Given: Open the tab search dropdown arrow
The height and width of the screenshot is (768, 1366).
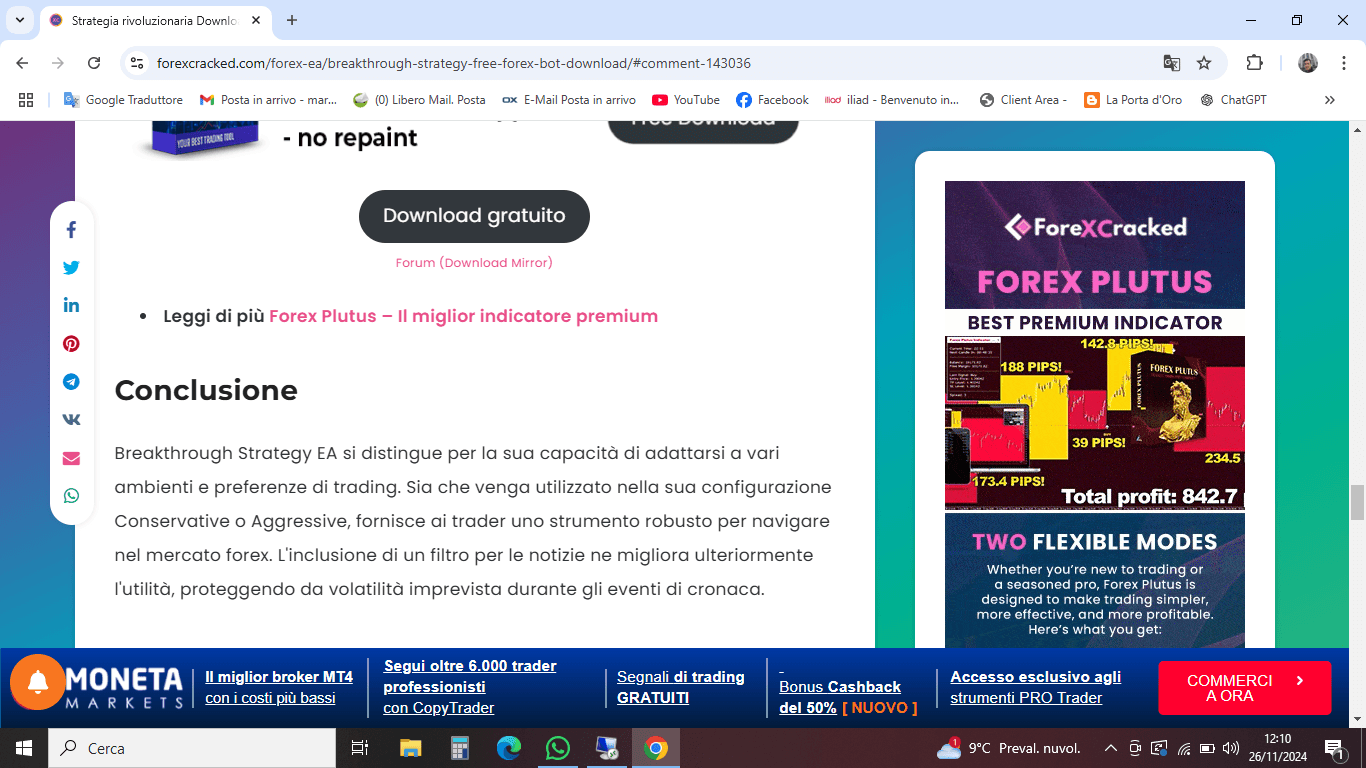Looking at the screenshot, I should coord(19,20).
